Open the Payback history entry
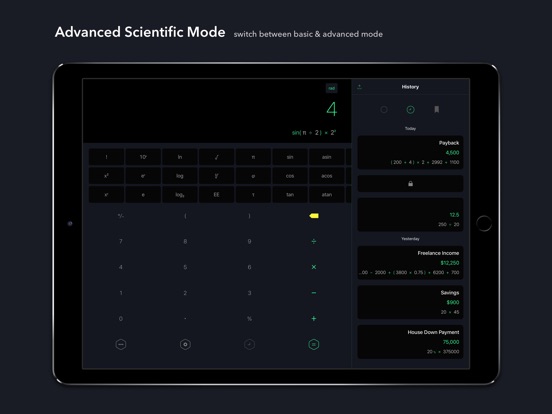The height and width of the screenshot is (414, 552). [x=410, y=152]
